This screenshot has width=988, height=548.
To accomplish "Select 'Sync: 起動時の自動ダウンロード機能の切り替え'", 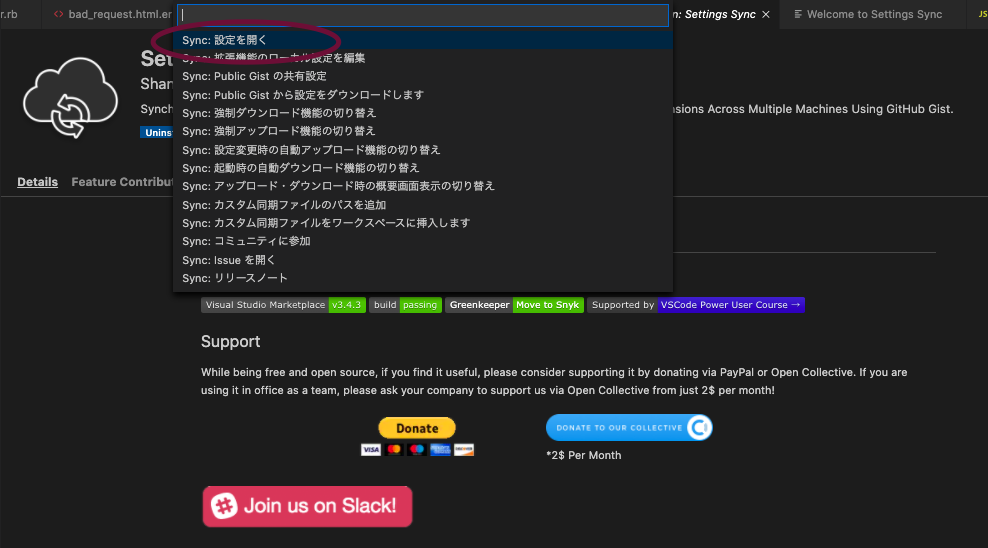I will click(x=423, y=168).
